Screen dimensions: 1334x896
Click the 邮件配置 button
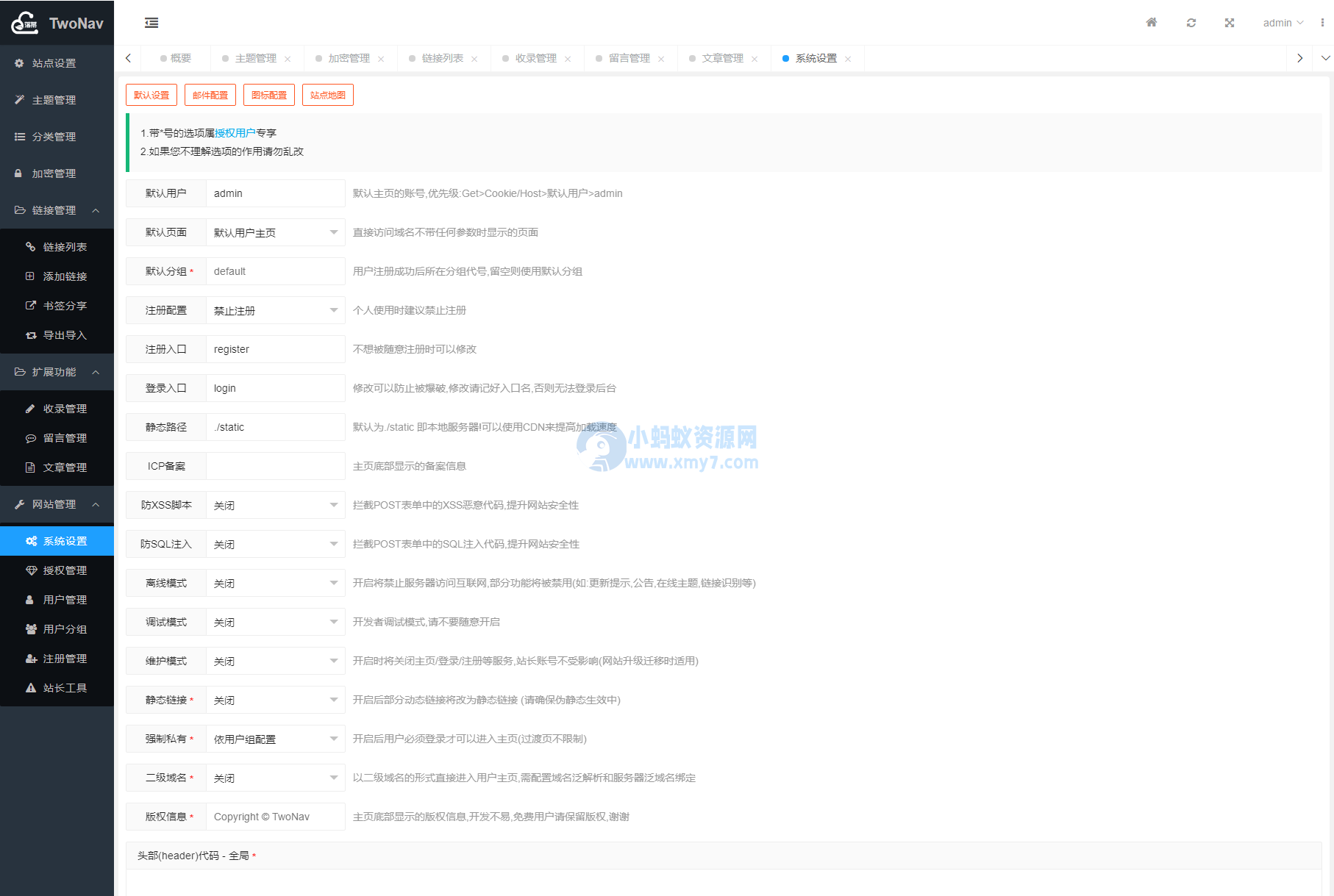[210, 95]
